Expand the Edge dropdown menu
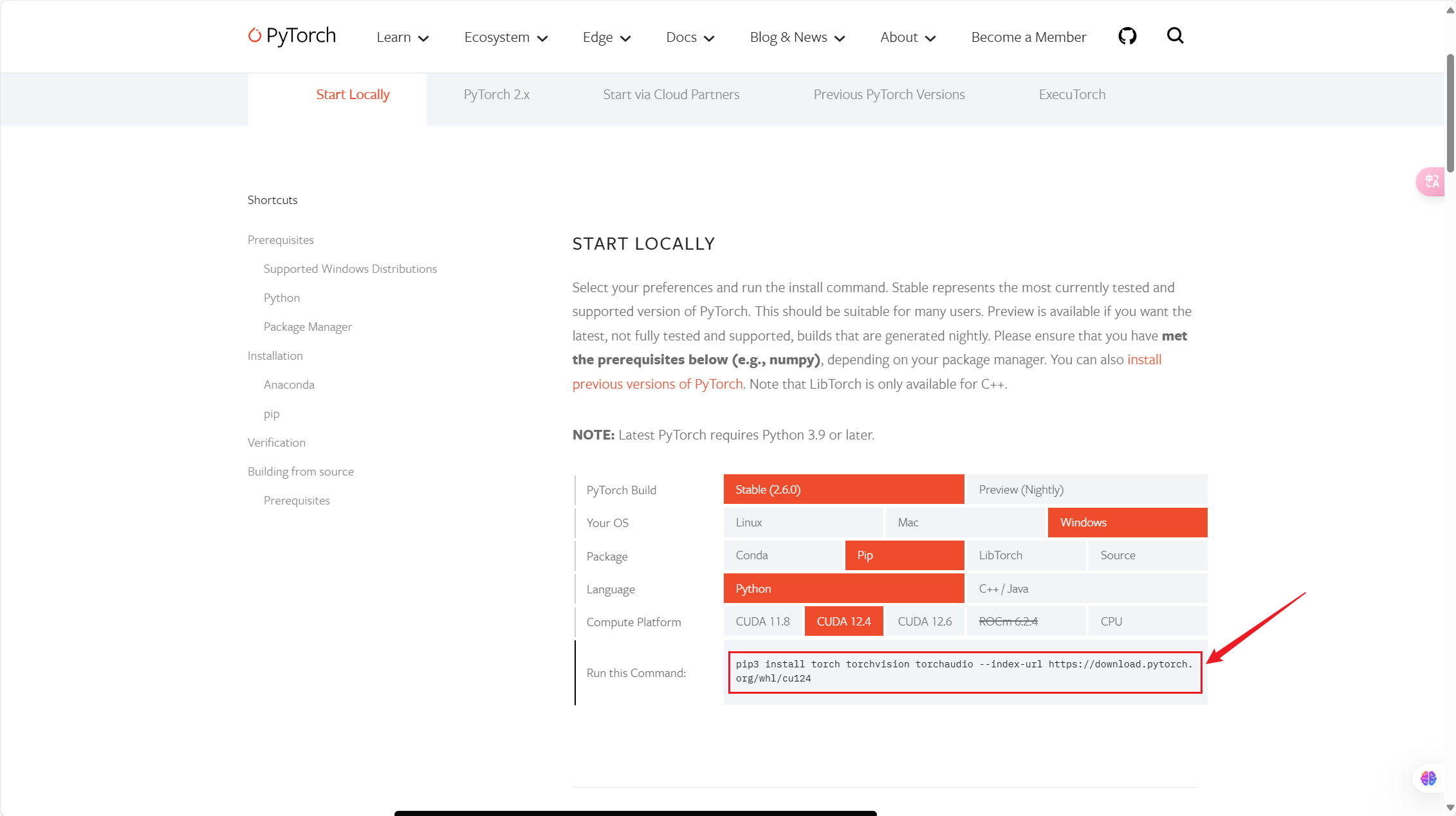The image size is (1456, 816). (607, 37)
